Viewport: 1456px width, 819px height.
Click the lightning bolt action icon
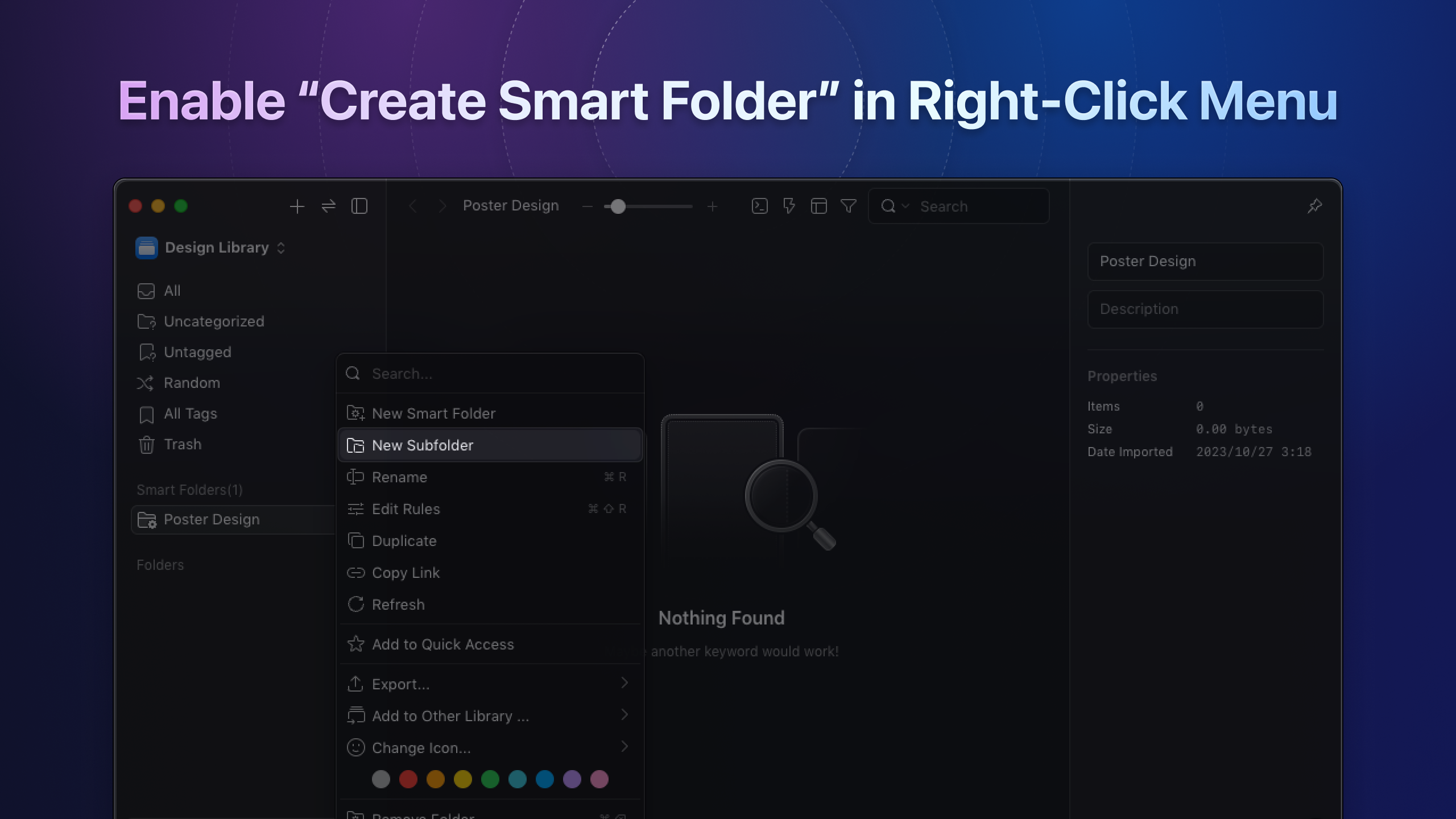point(789,206)
